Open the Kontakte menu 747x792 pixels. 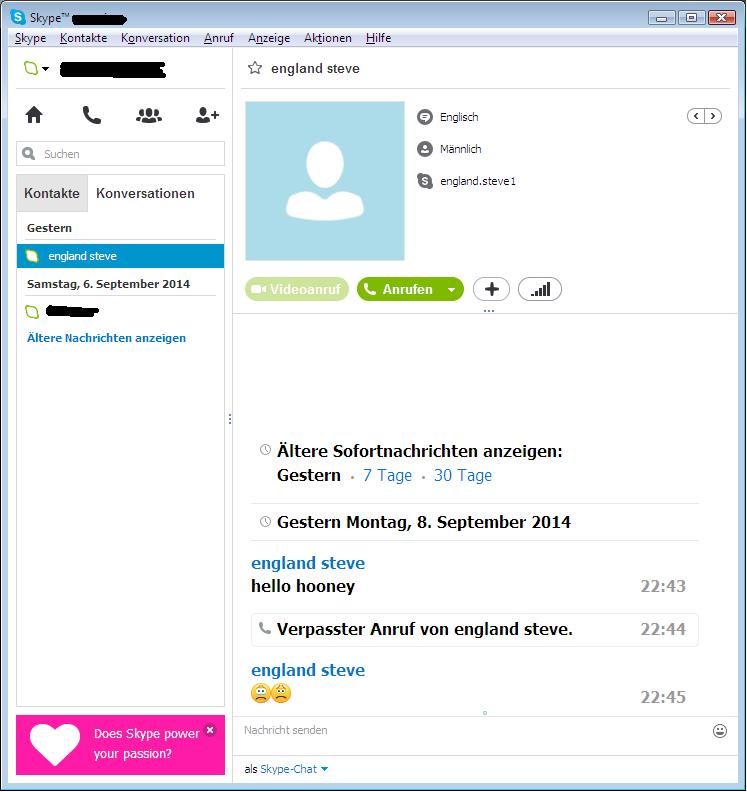pyautogui.click(x=83, y=38)
